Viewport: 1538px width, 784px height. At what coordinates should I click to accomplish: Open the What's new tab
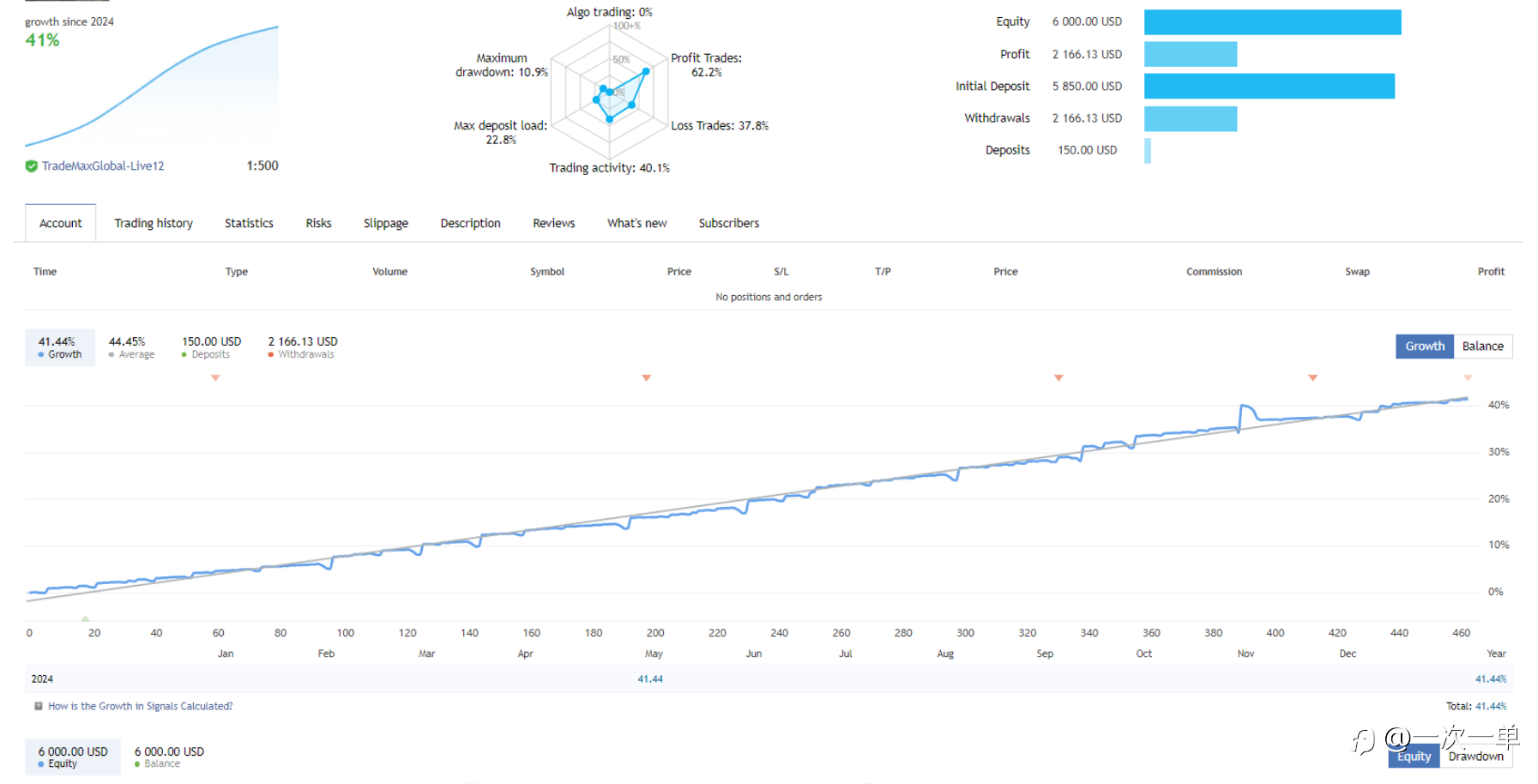pyautogui.click(x=636, y=223)
